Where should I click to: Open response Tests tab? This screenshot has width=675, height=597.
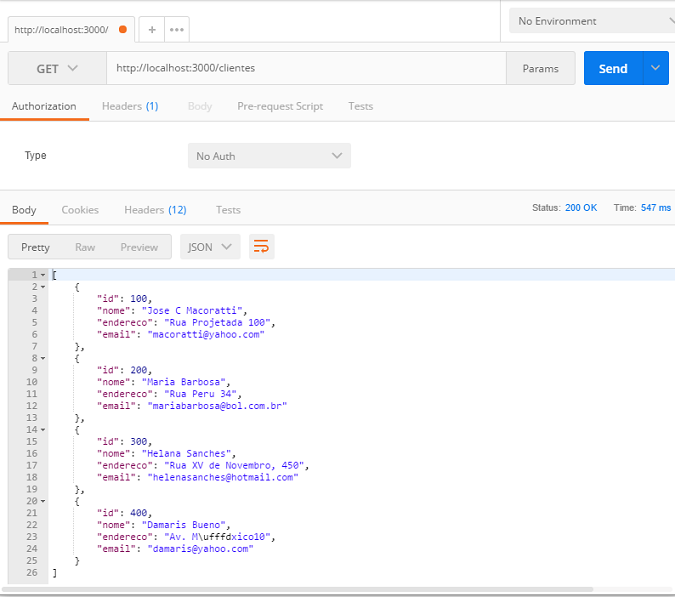[x=228, y=210]
